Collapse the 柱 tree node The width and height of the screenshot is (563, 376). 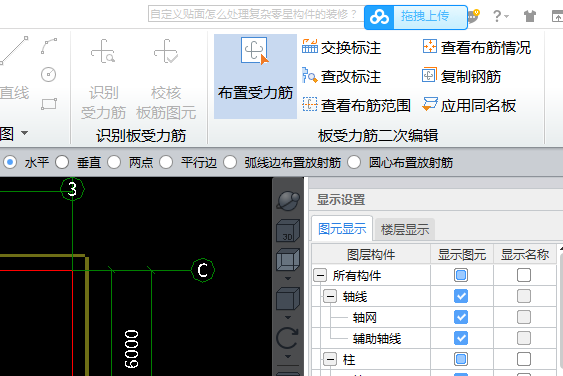click(x=330, y=359)
